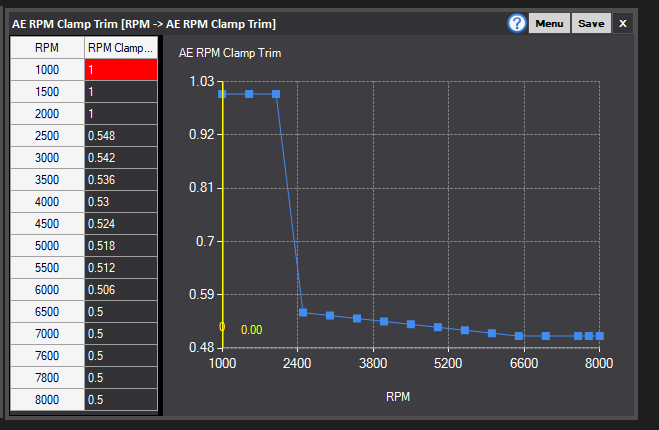Save the AE RPM Clamp Trim table

click(x=591, y=24)
